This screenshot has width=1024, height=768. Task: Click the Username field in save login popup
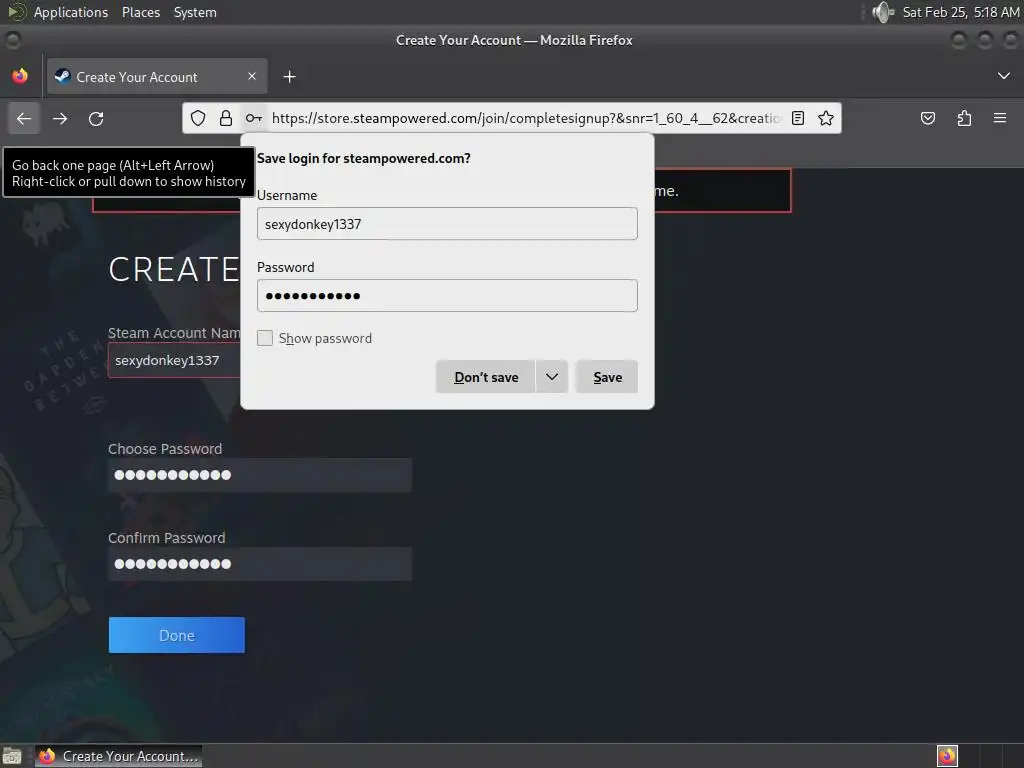[447, 224]
